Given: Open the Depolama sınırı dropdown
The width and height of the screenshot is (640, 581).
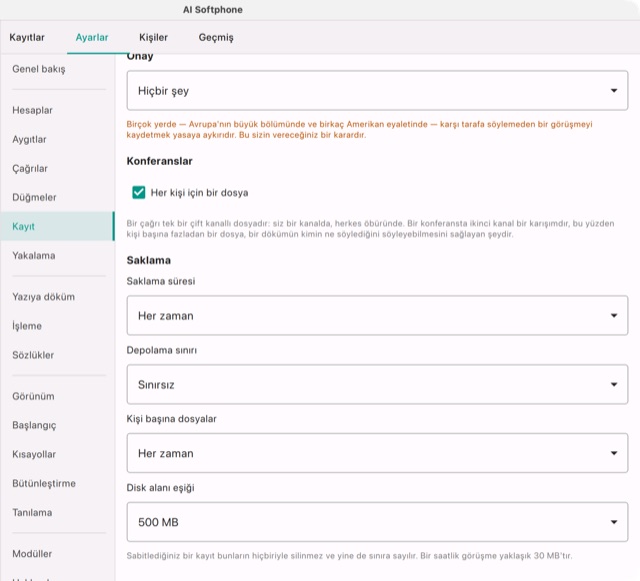Looking at the screenshot, I should point(377,384).
